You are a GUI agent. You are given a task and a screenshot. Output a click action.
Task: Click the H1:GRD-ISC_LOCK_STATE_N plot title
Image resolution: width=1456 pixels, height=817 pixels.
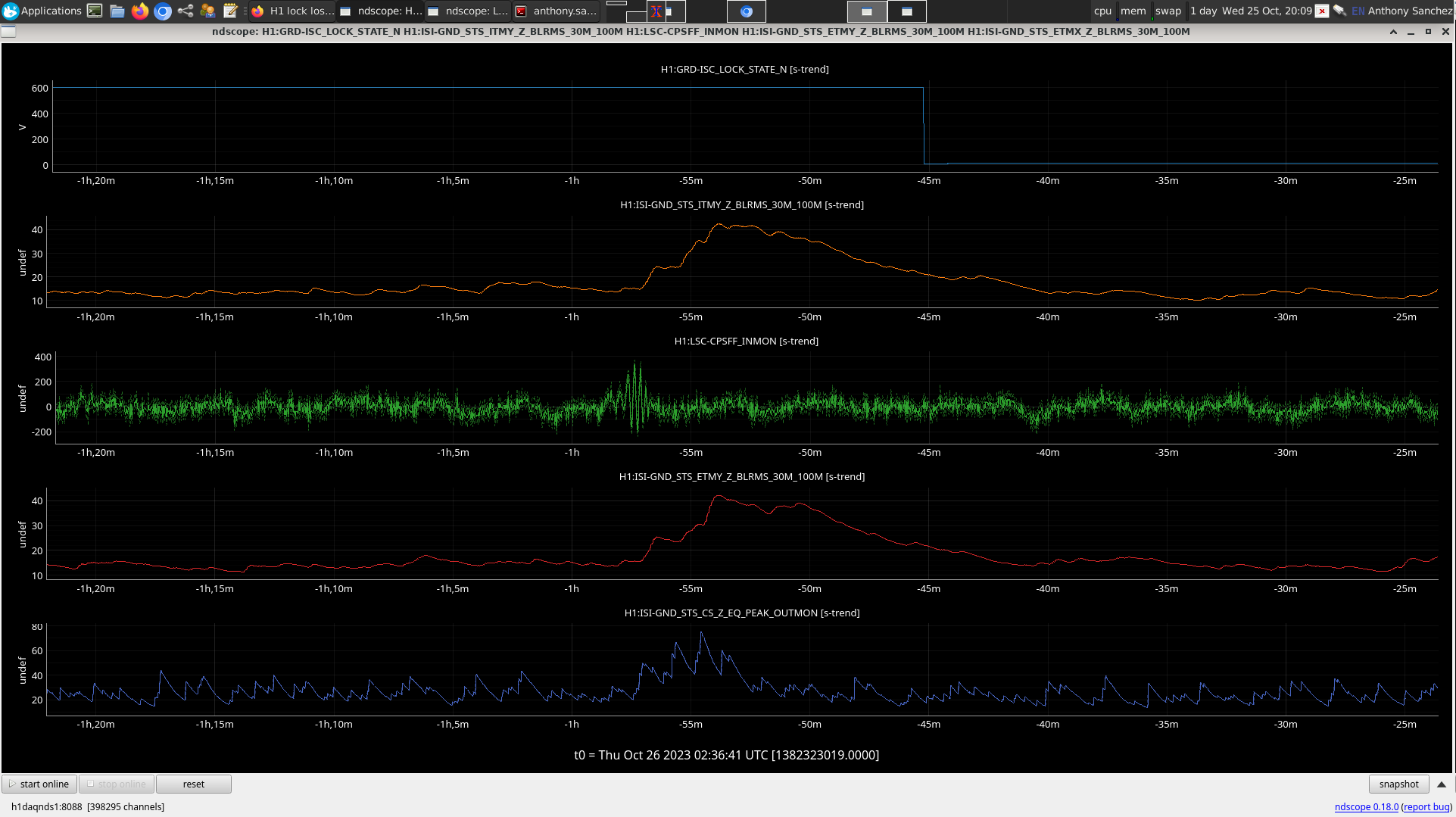click(x=745, y=69)
